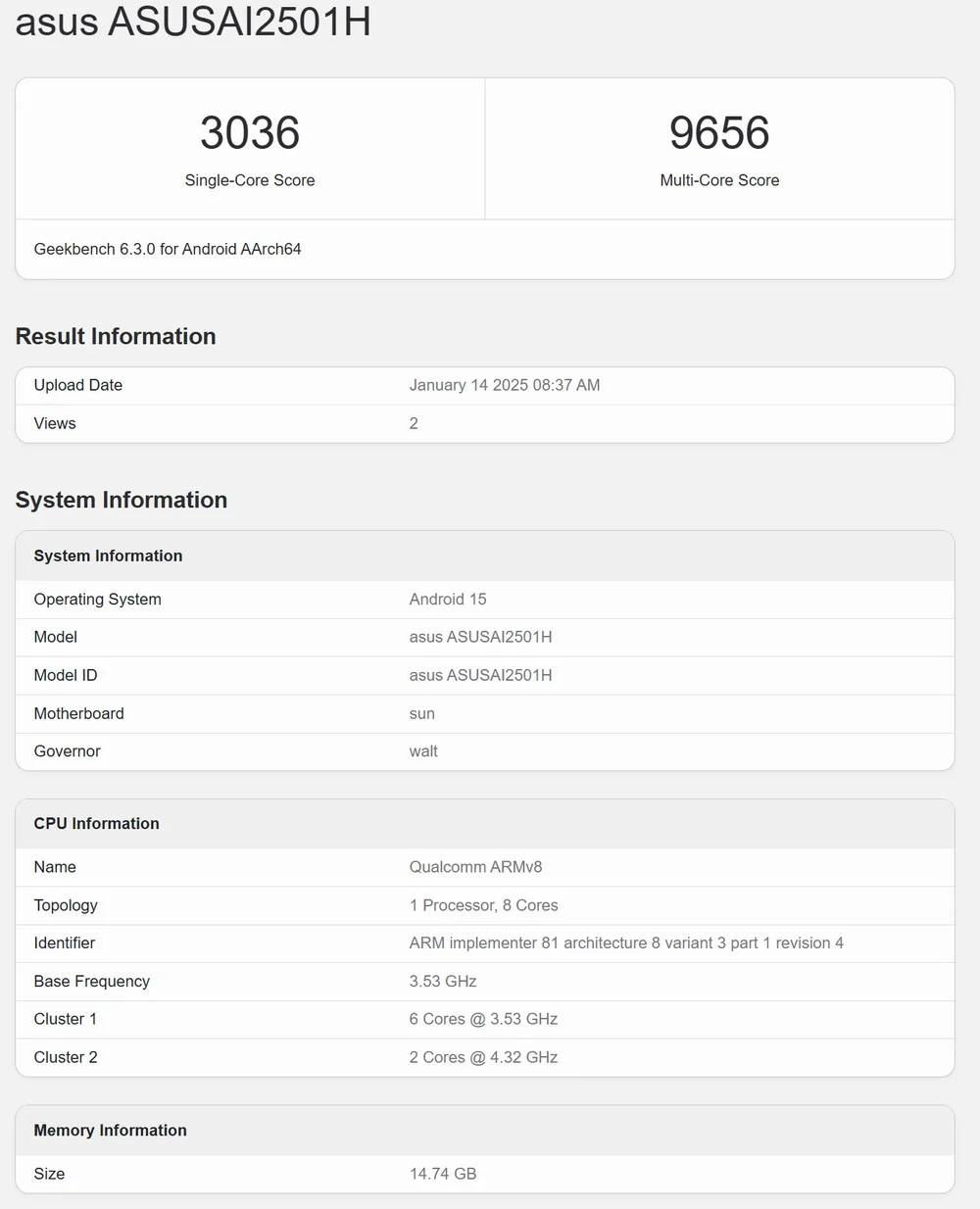The height and width of the screenshot is (1209, 980).
Task: Select the memory size 14.74 GB
Action: pyautogui.click(x=443, y=1174)
